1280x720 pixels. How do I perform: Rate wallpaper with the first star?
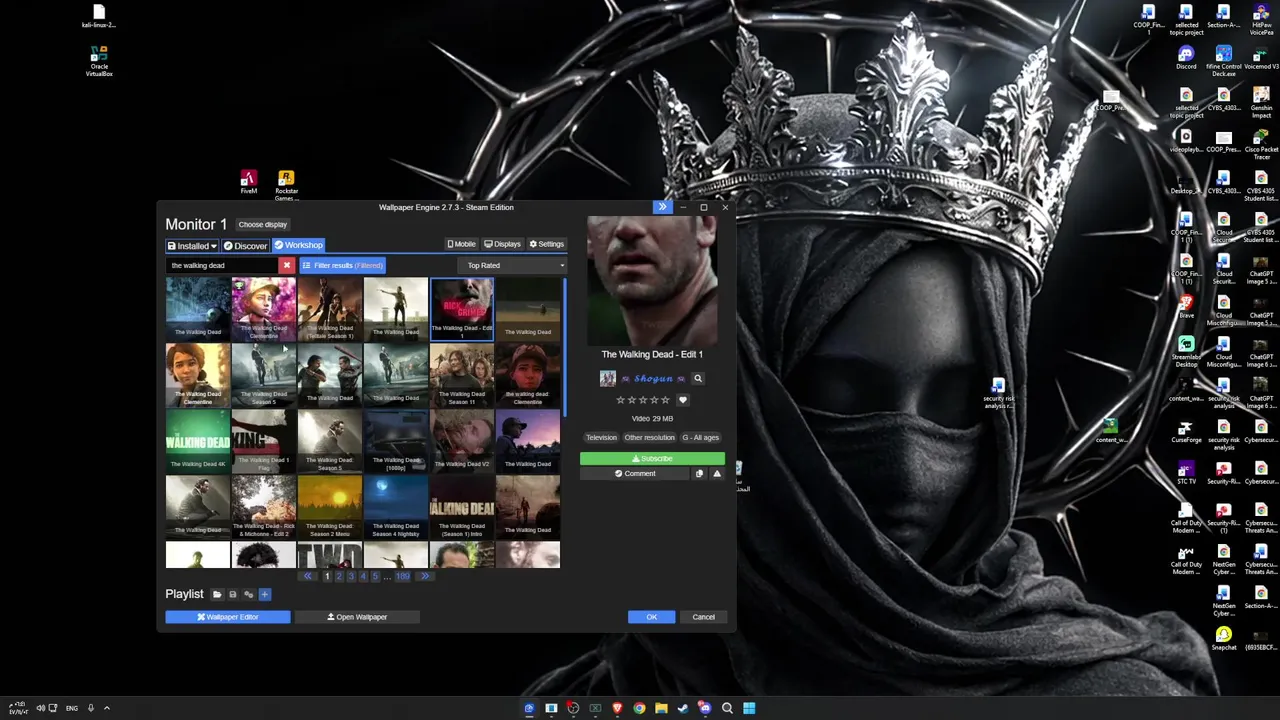[620, 400]
